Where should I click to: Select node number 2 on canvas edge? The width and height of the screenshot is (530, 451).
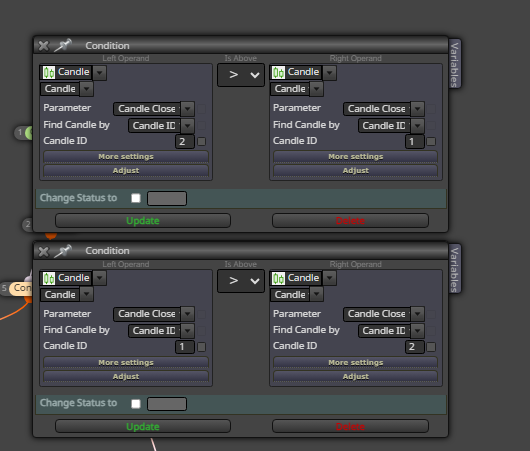point(28,224)
